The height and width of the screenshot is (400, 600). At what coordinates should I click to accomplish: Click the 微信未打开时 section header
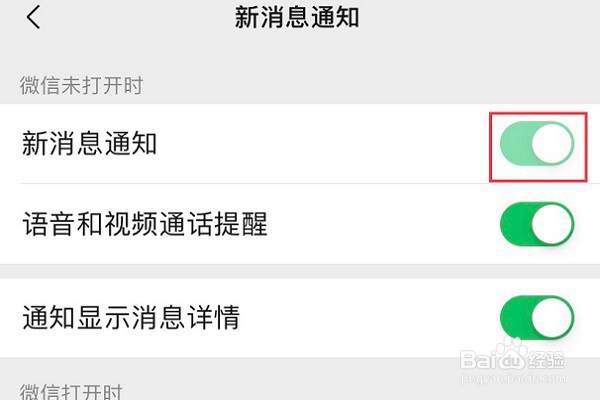pyautogui.click(x=82, y=85)
